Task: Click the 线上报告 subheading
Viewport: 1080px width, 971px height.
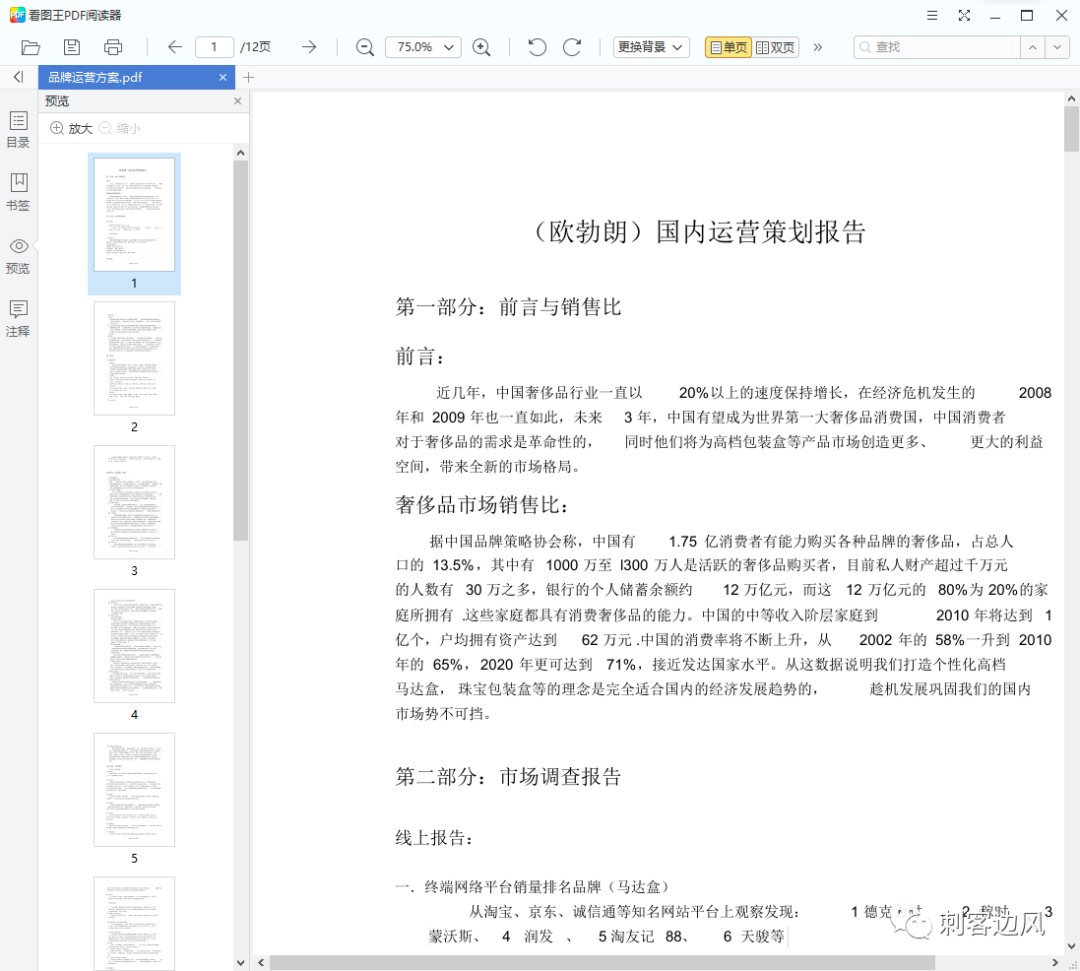Action: click(434, 838)
